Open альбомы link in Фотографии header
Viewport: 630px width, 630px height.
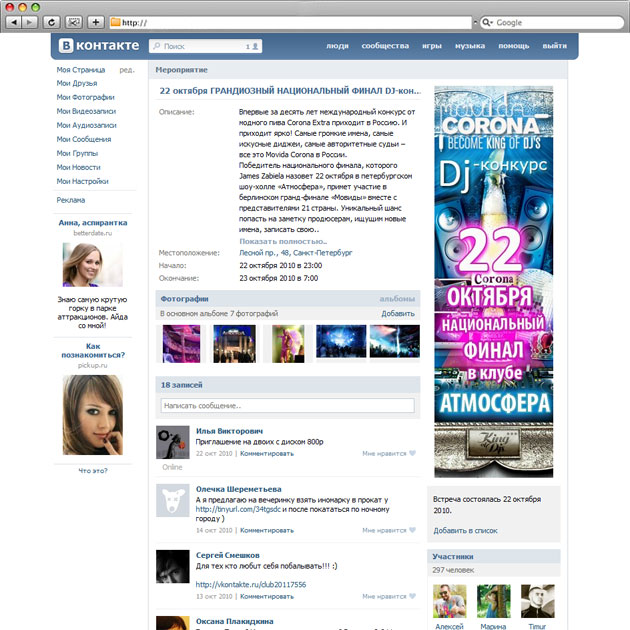397,299
